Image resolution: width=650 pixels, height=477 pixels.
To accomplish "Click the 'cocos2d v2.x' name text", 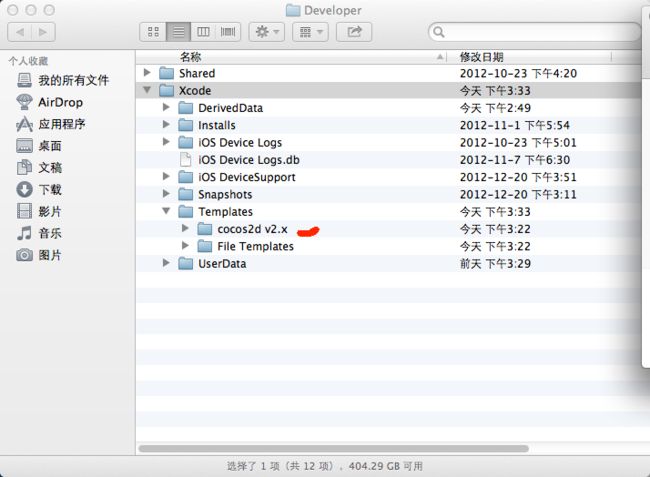I will click(x=252, y=229).
